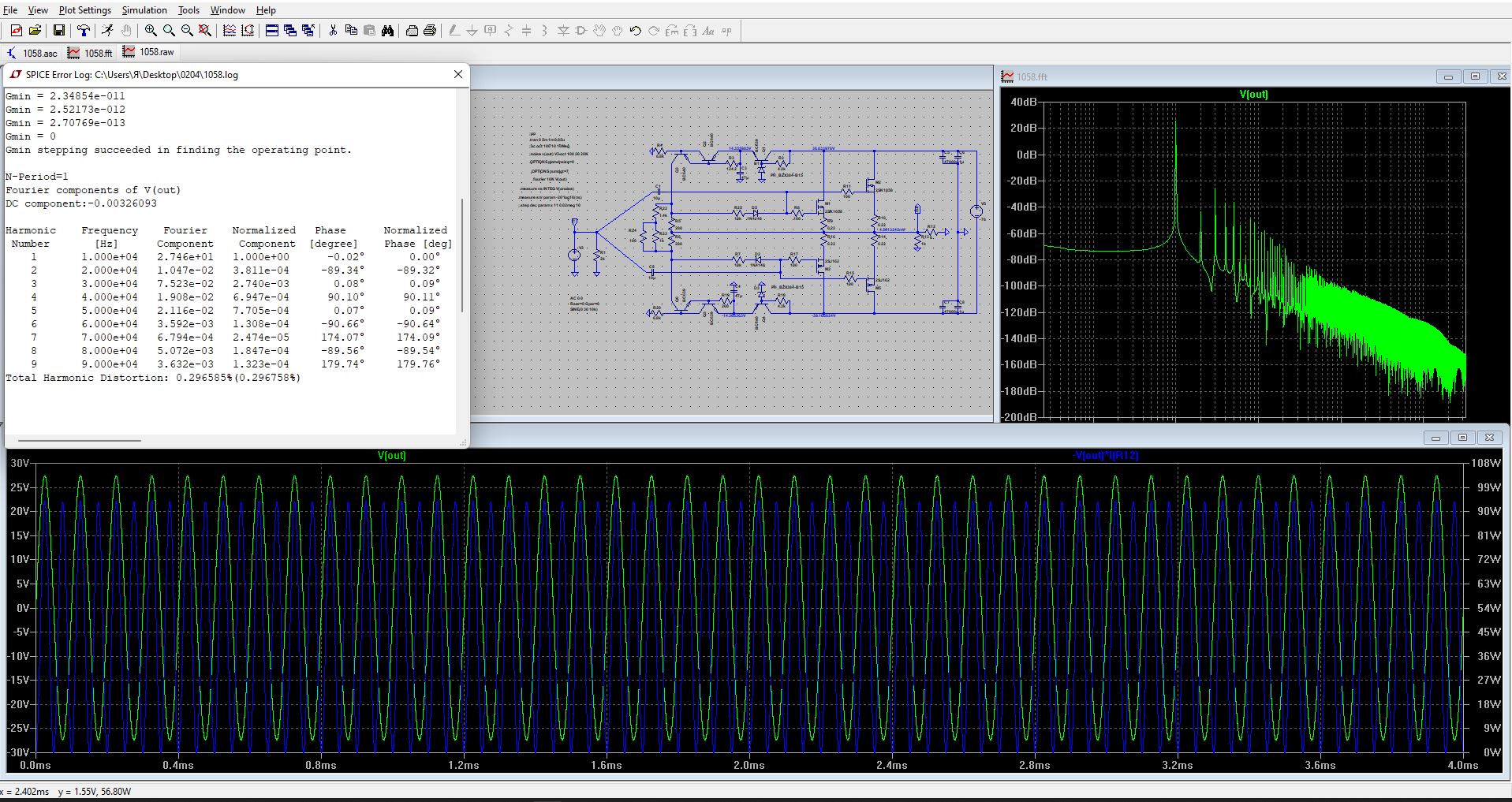Open the Control Panel hammer icon
This screenshot has height=802, width=1512.
pyautogui.click(x=83, y=31)
